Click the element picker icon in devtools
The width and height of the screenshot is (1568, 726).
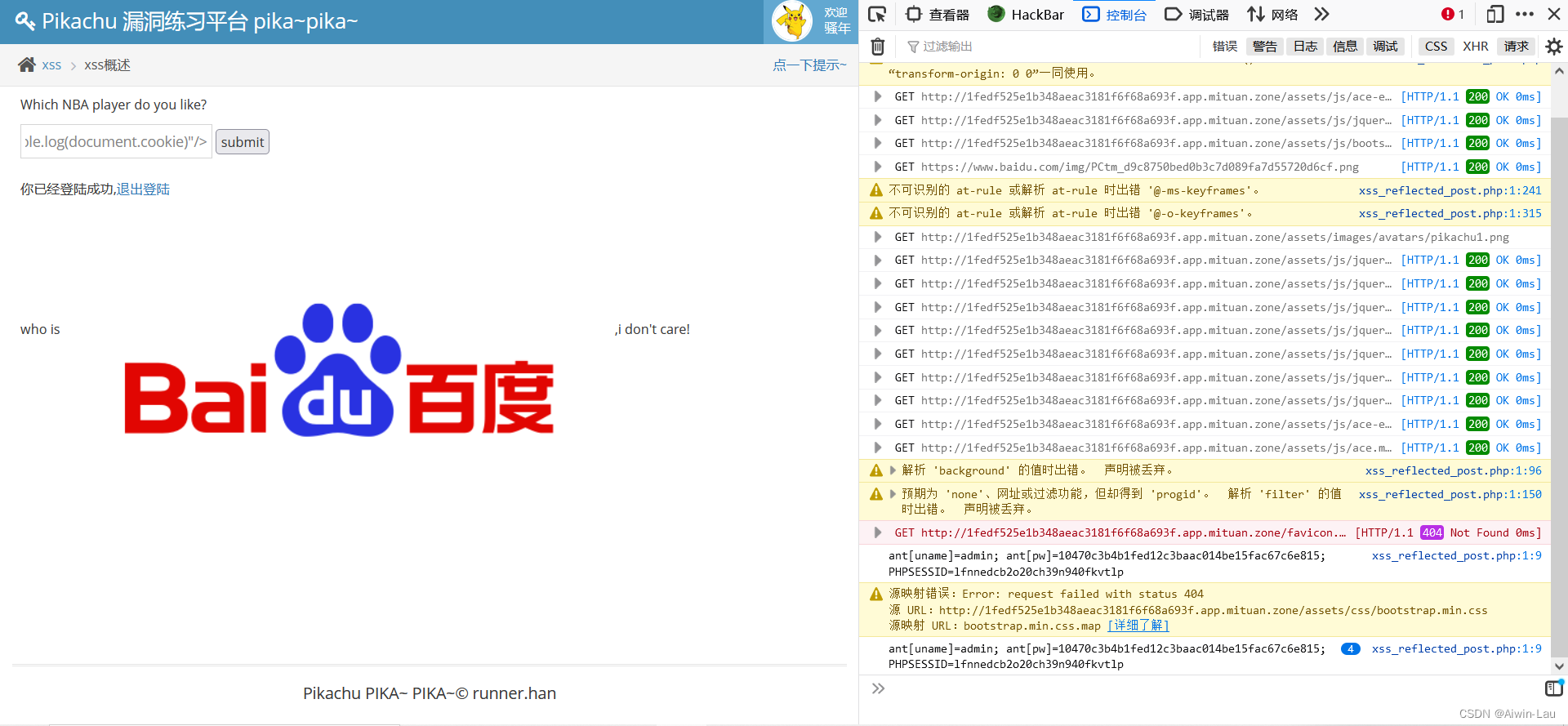(x=877, y=14)
